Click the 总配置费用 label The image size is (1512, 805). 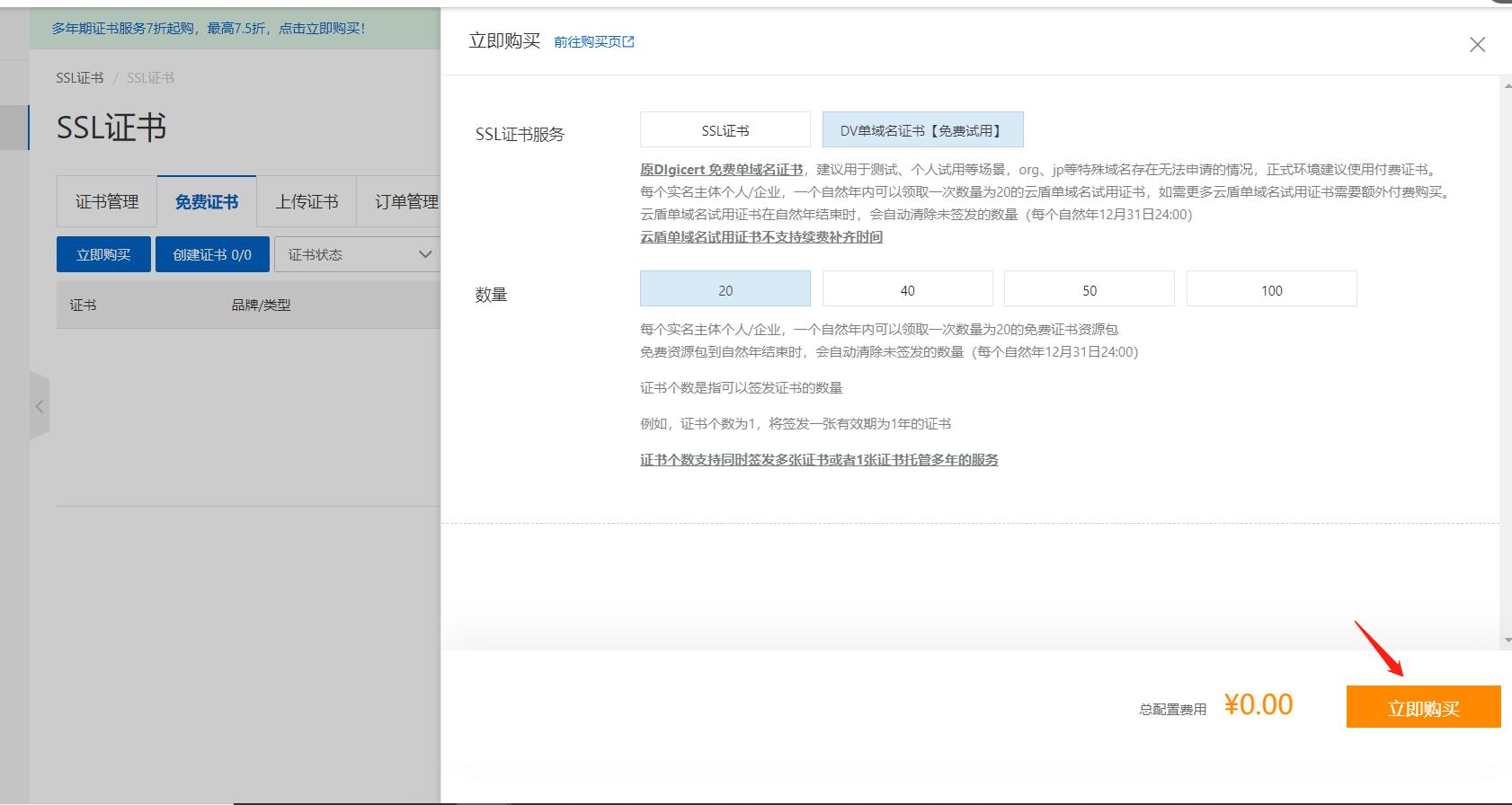1172,710
